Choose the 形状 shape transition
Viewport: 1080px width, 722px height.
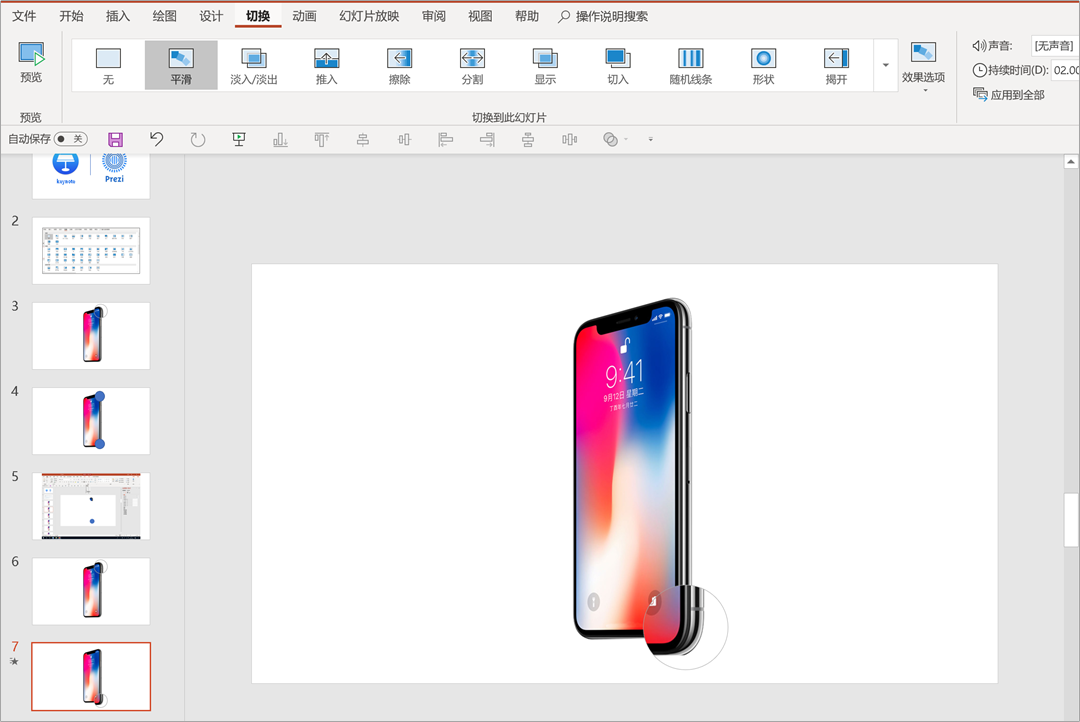pyautogui.click(x=764, y=65)
